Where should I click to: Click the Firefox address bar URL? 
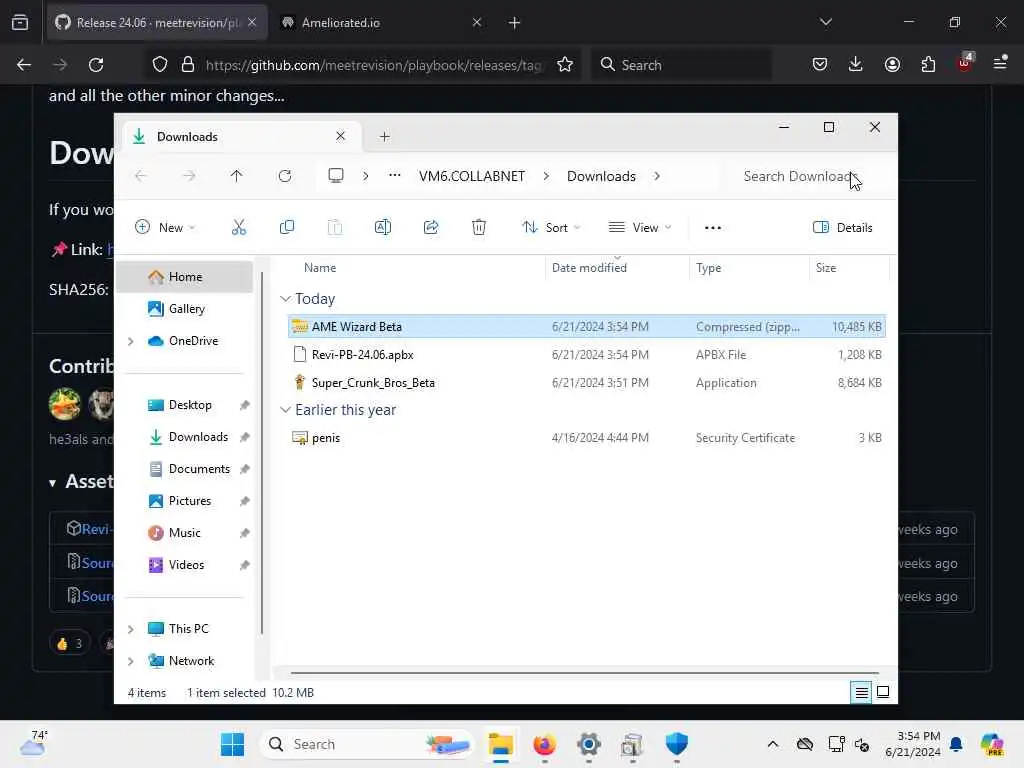(x=373, y=65)
